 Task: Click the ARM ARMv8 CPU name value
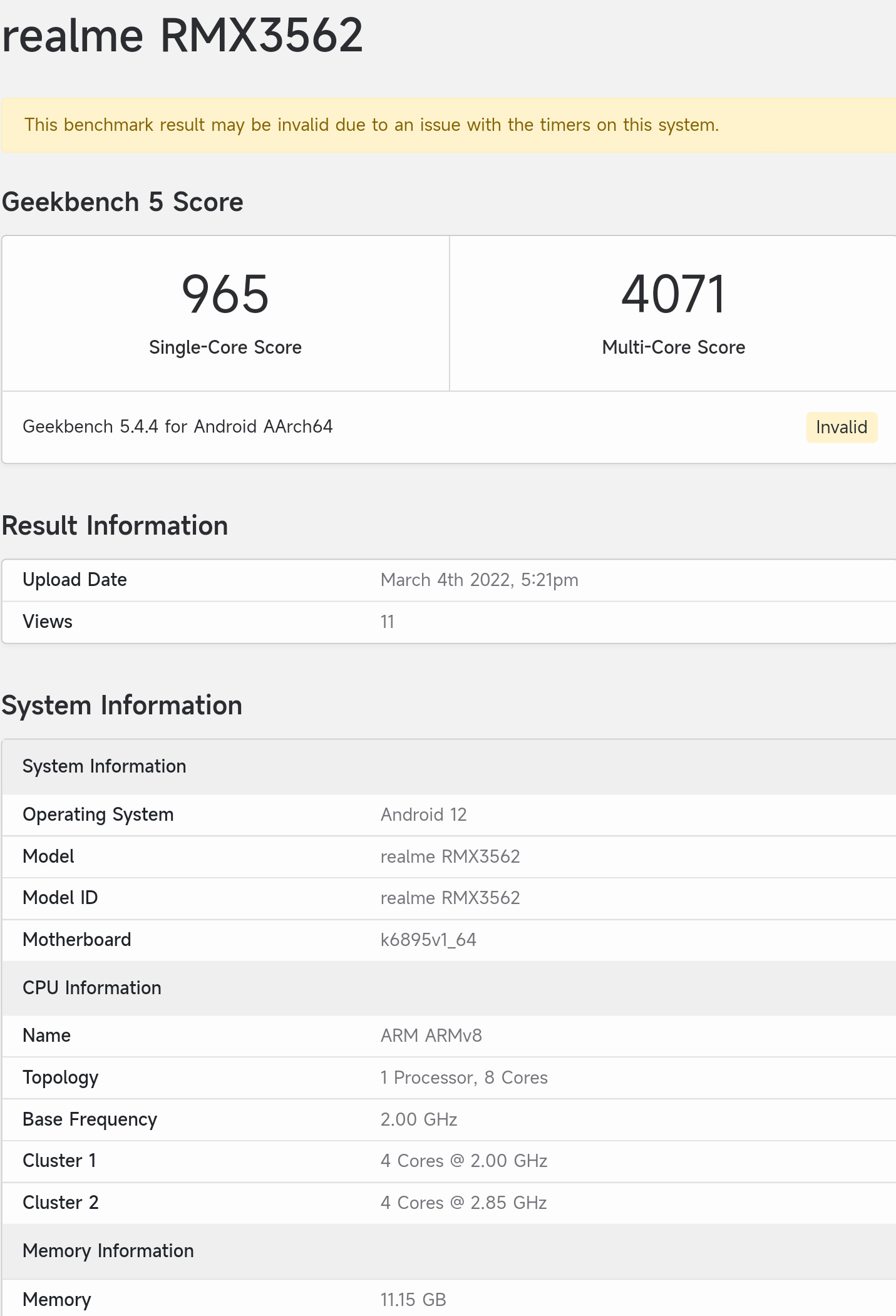click(x=431, y=1036)
